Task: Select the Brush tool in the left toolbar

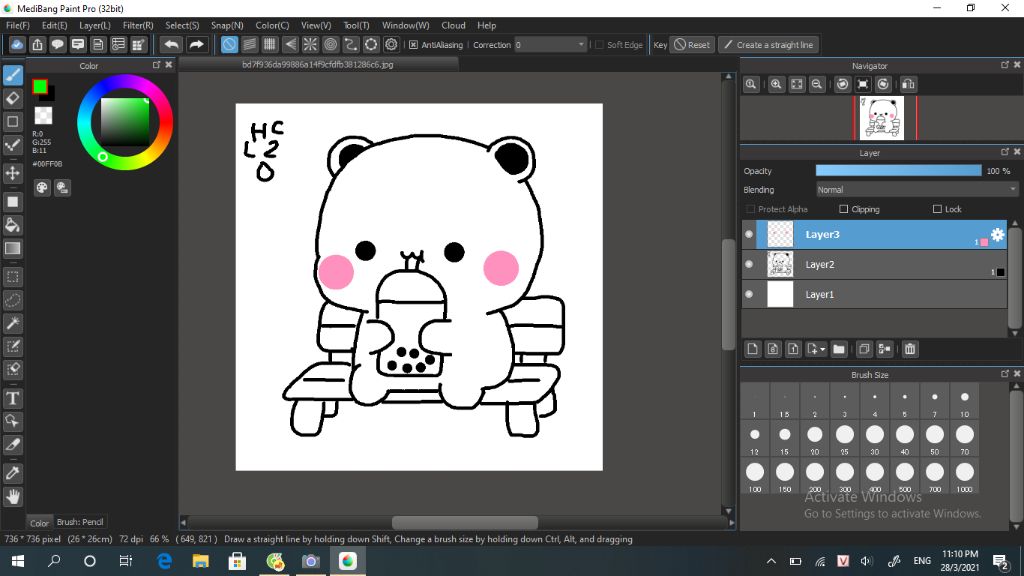Action: 12,75
